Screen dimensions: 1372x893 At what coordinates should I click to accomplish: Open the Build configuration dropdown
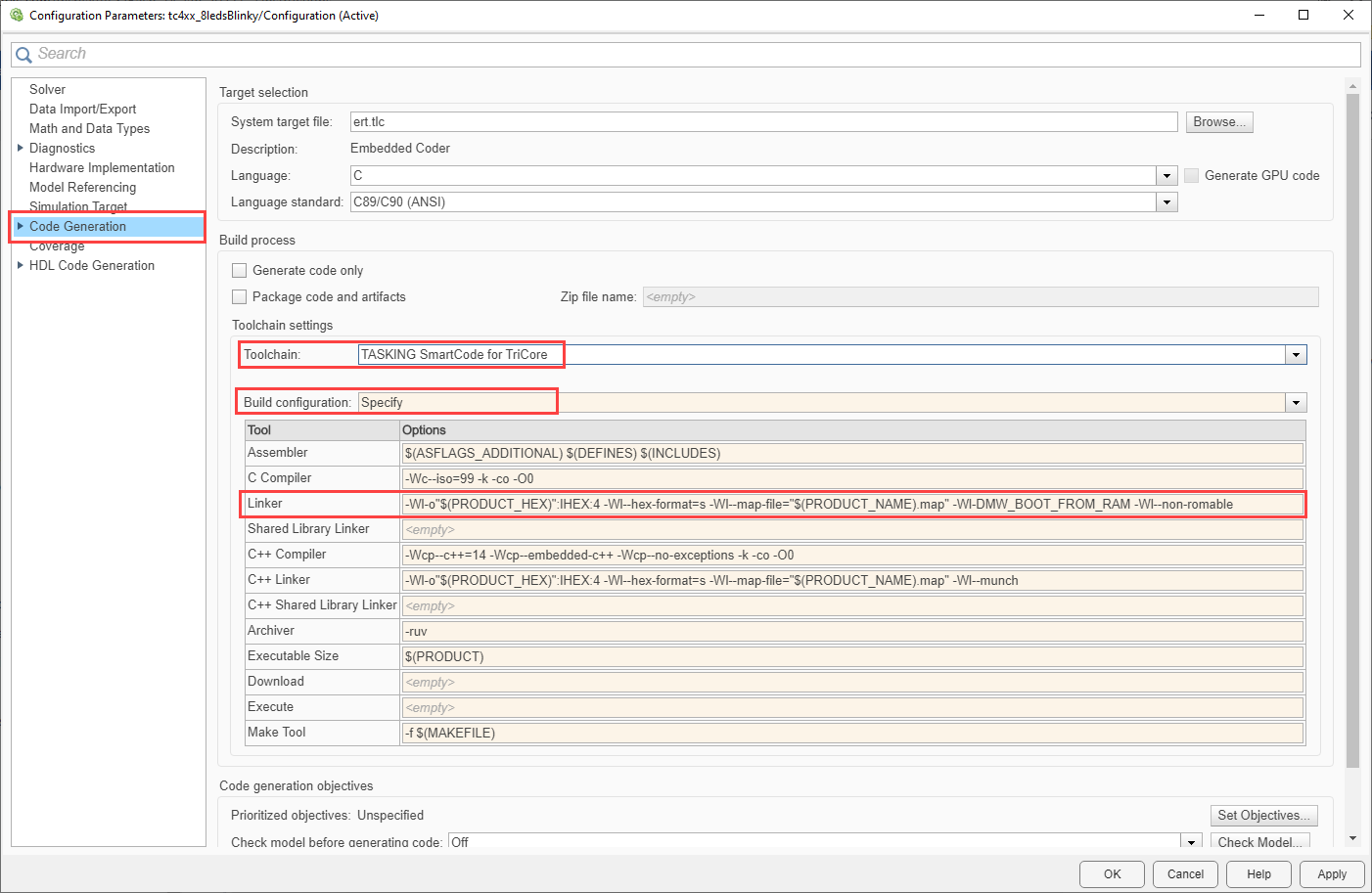(1296, 402)
